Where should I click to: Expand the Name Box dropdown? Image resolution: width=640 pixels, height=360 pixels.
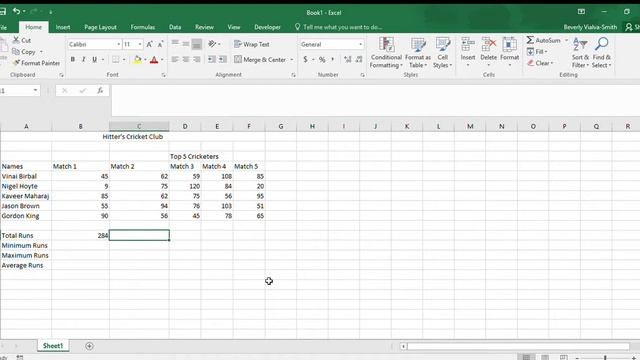(36, 90)
